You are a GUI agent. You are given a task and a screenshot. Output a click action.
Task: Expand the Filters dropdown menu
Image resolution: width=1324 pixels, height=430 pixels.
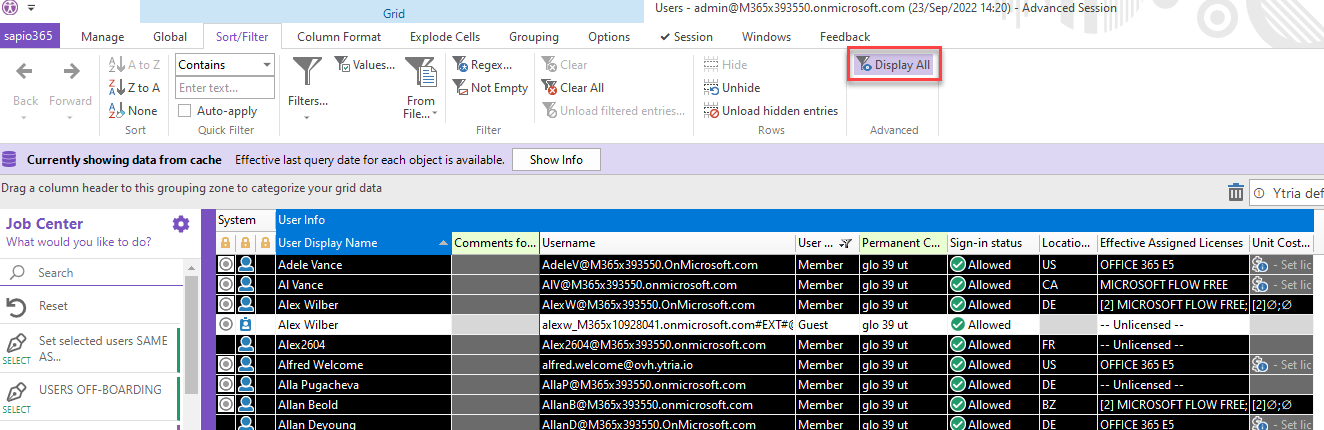307,101
